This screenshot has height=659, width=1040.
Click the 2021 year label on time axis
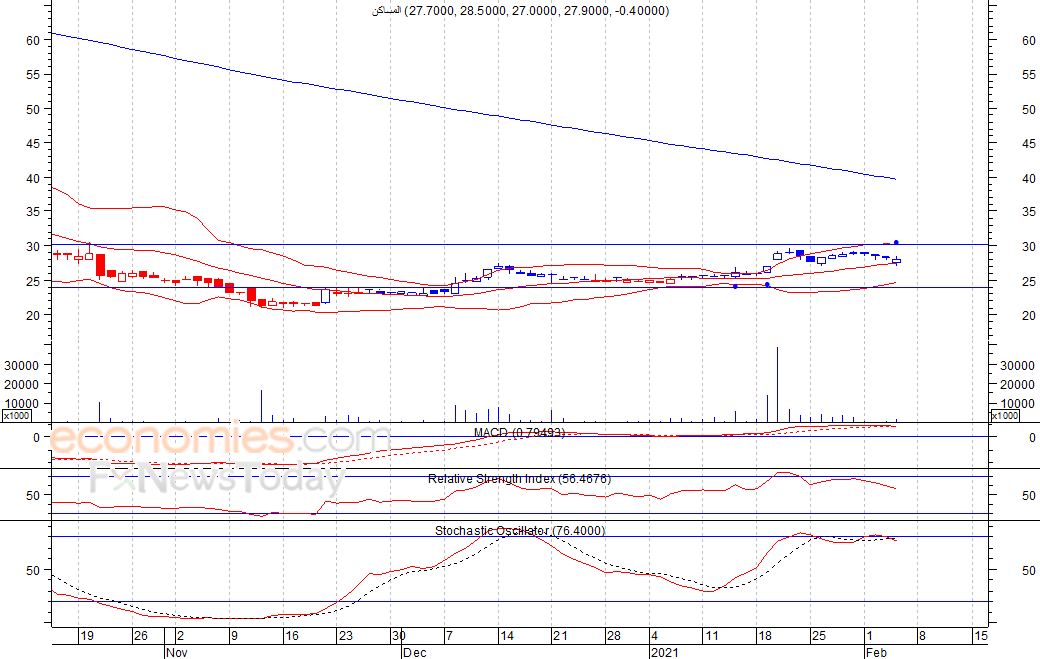pyautogui.click(x=665, y=652)
